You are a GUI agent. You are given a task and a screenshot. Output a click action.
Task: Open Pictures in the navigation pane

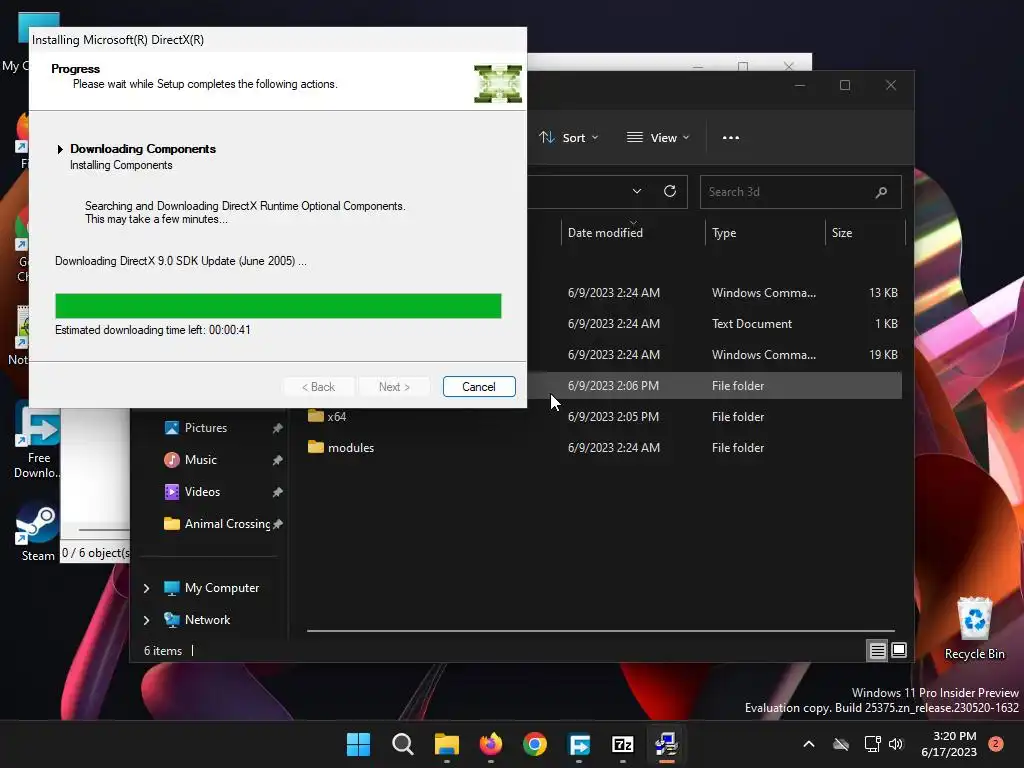pyautogui.click(x=206, y=428)
